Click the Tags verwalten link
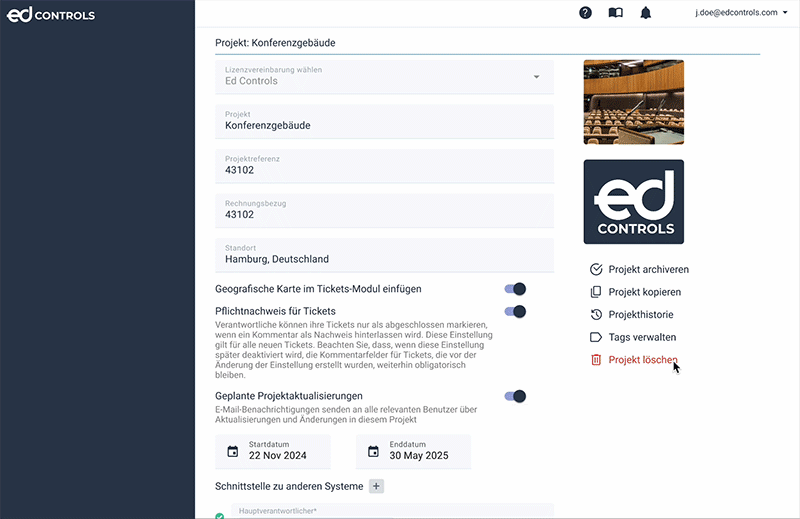 642,337
